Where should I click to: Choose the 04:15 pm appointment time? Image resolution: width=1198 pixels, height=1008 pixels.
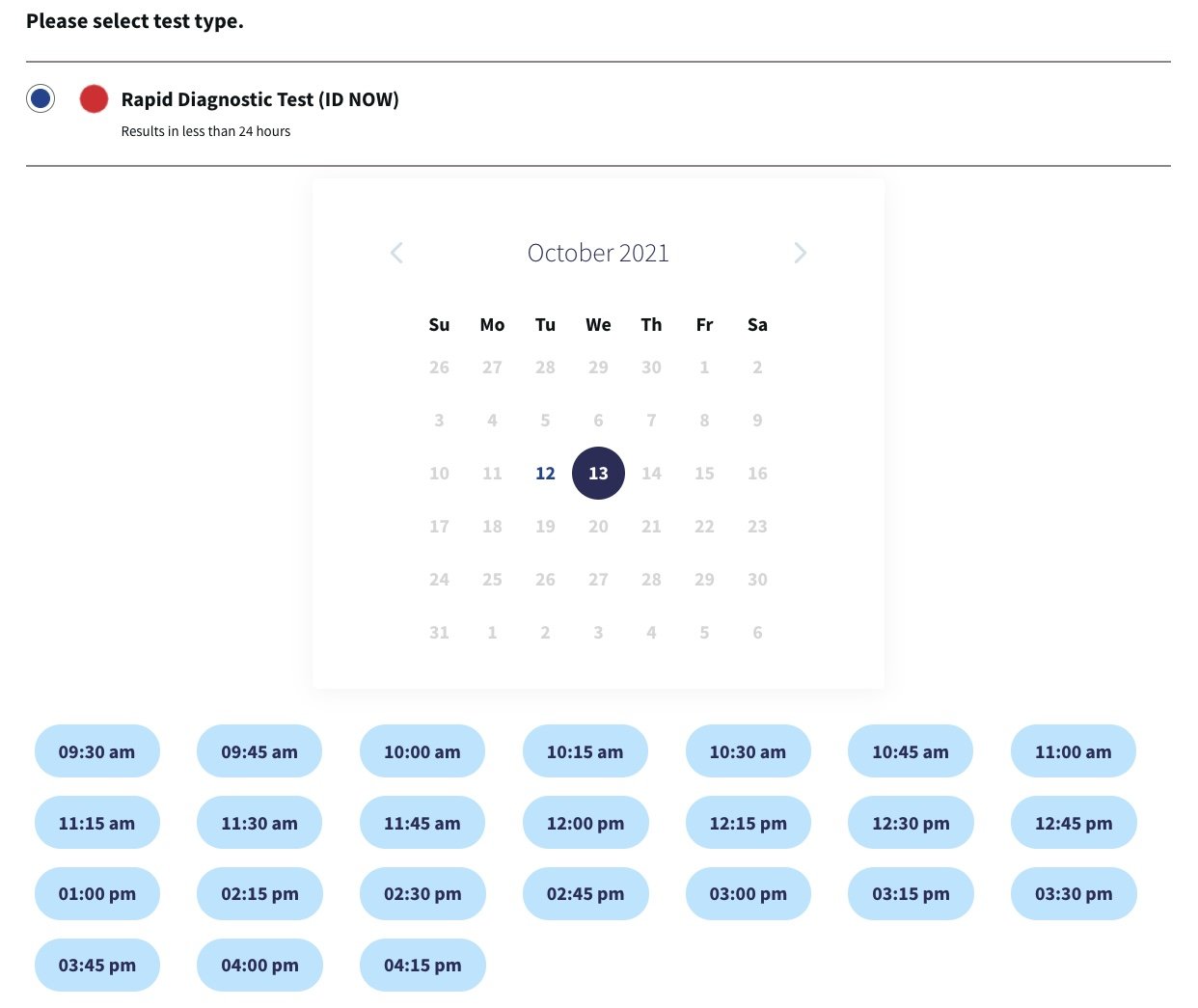click(422, 966)
